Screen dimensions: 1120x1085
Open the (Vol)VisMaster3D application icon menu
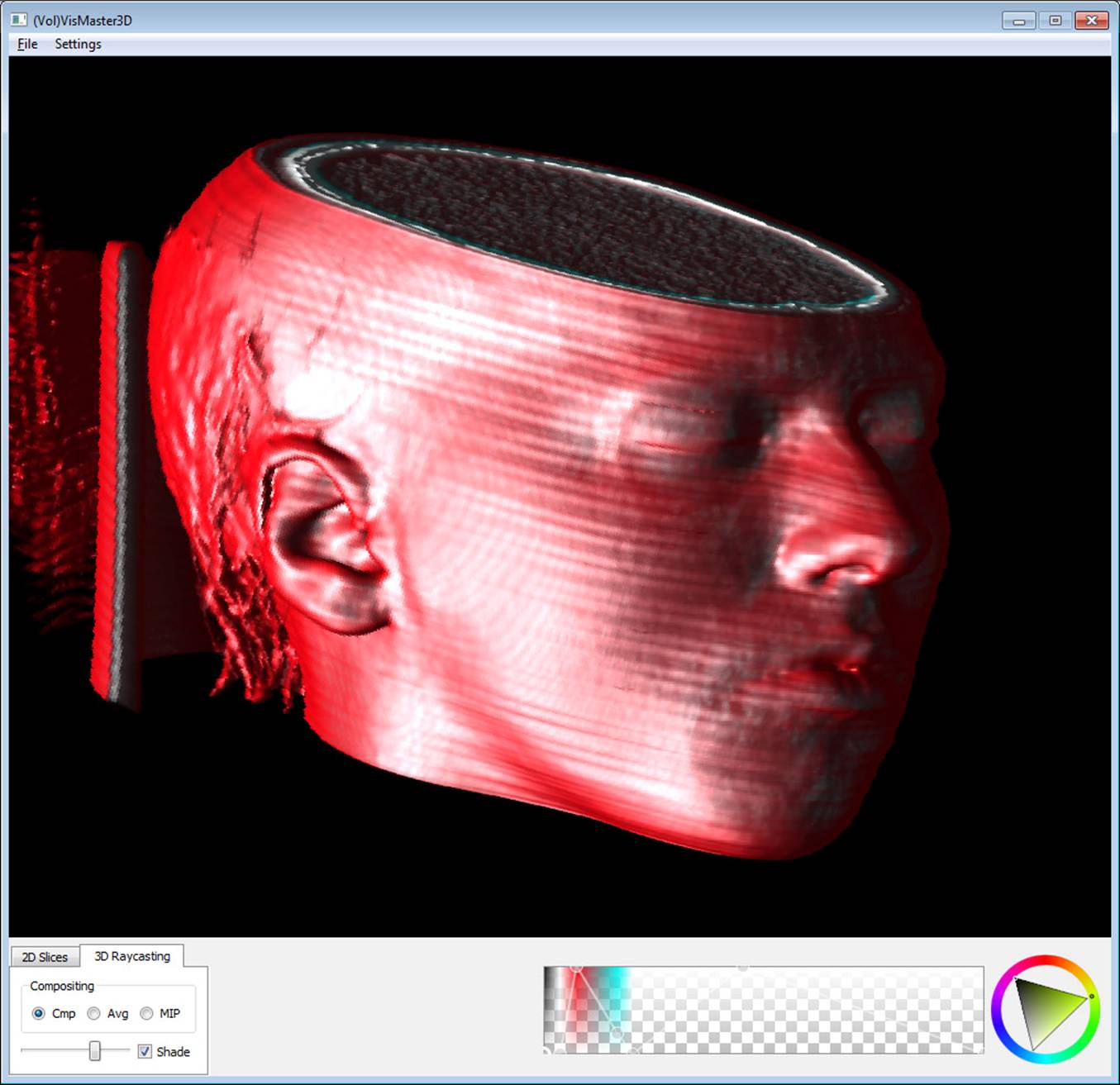[x=18, y=19]
